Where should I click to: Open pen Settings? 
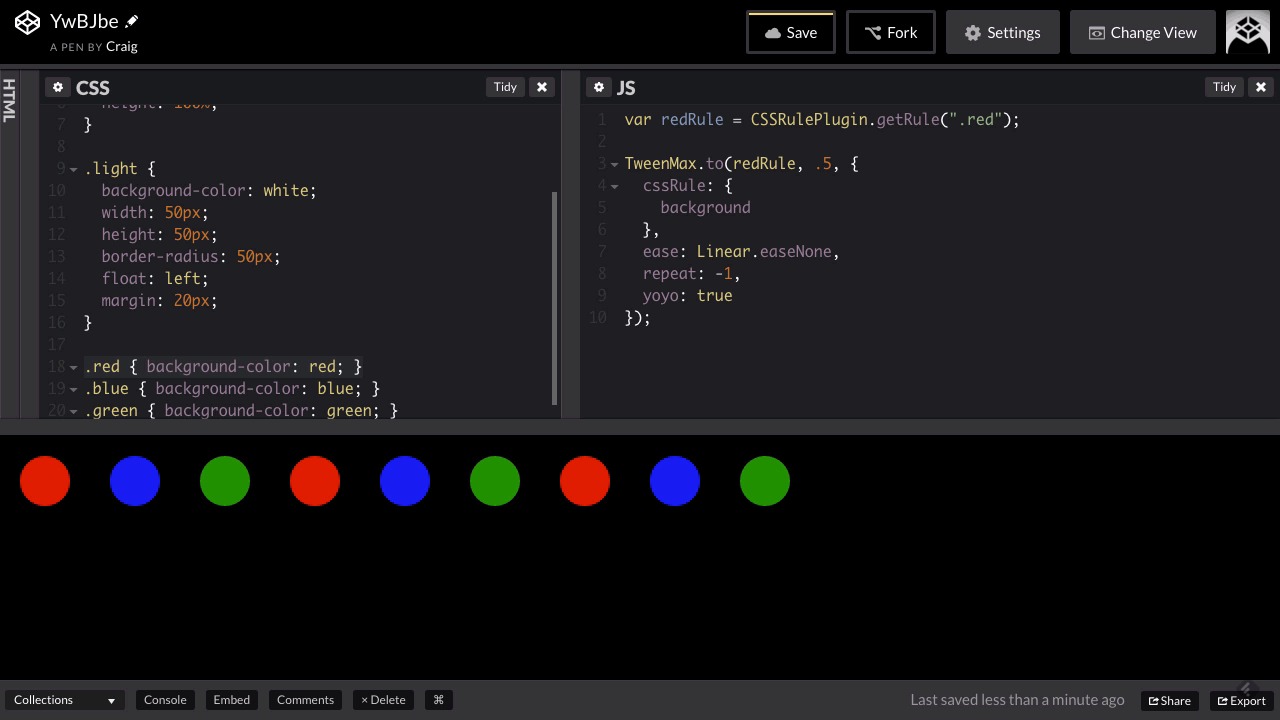pyautogui.click(x=1003, y=32)
